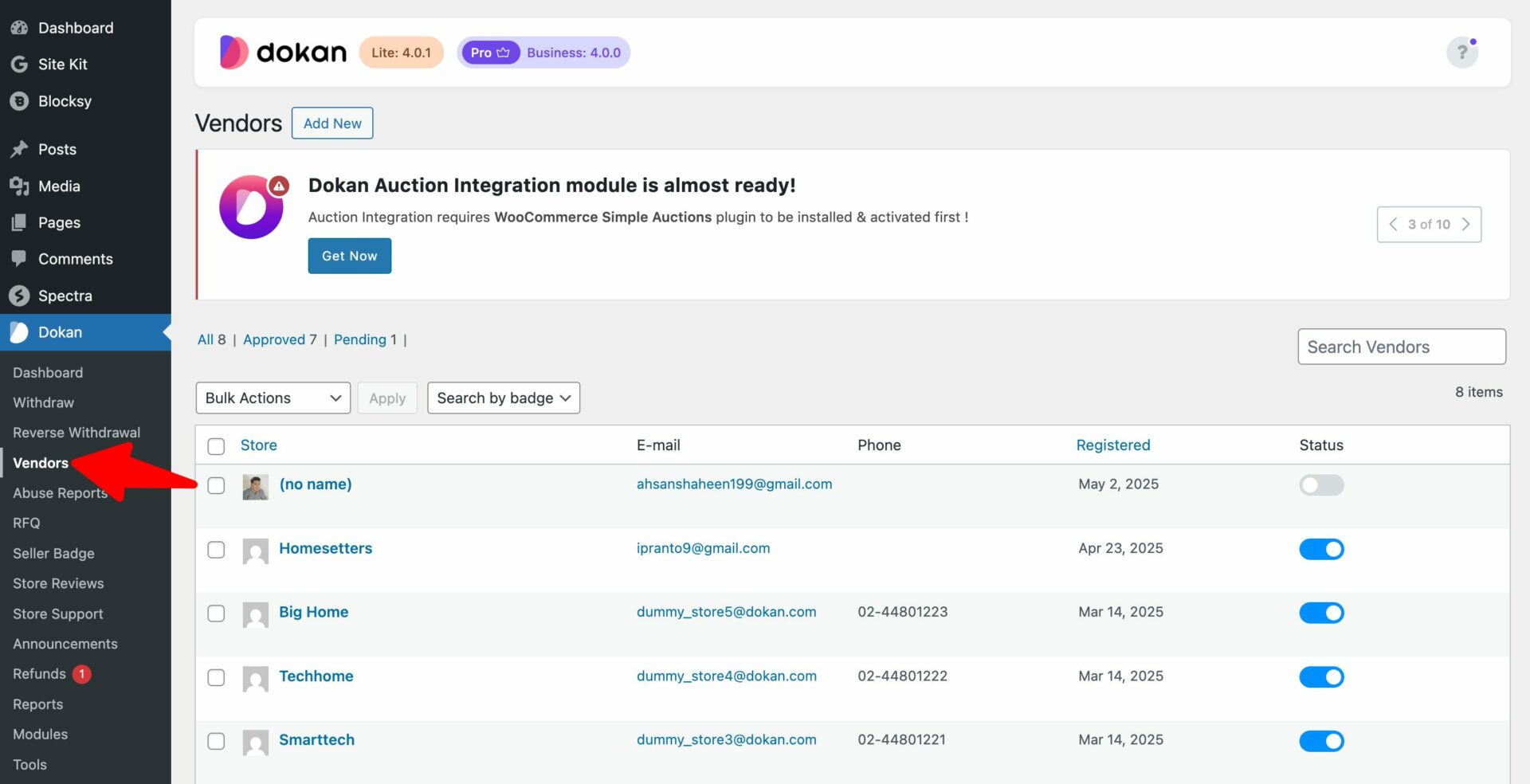Click the Media icon in sidebar

pyautogui.click(x=19, y=186)
